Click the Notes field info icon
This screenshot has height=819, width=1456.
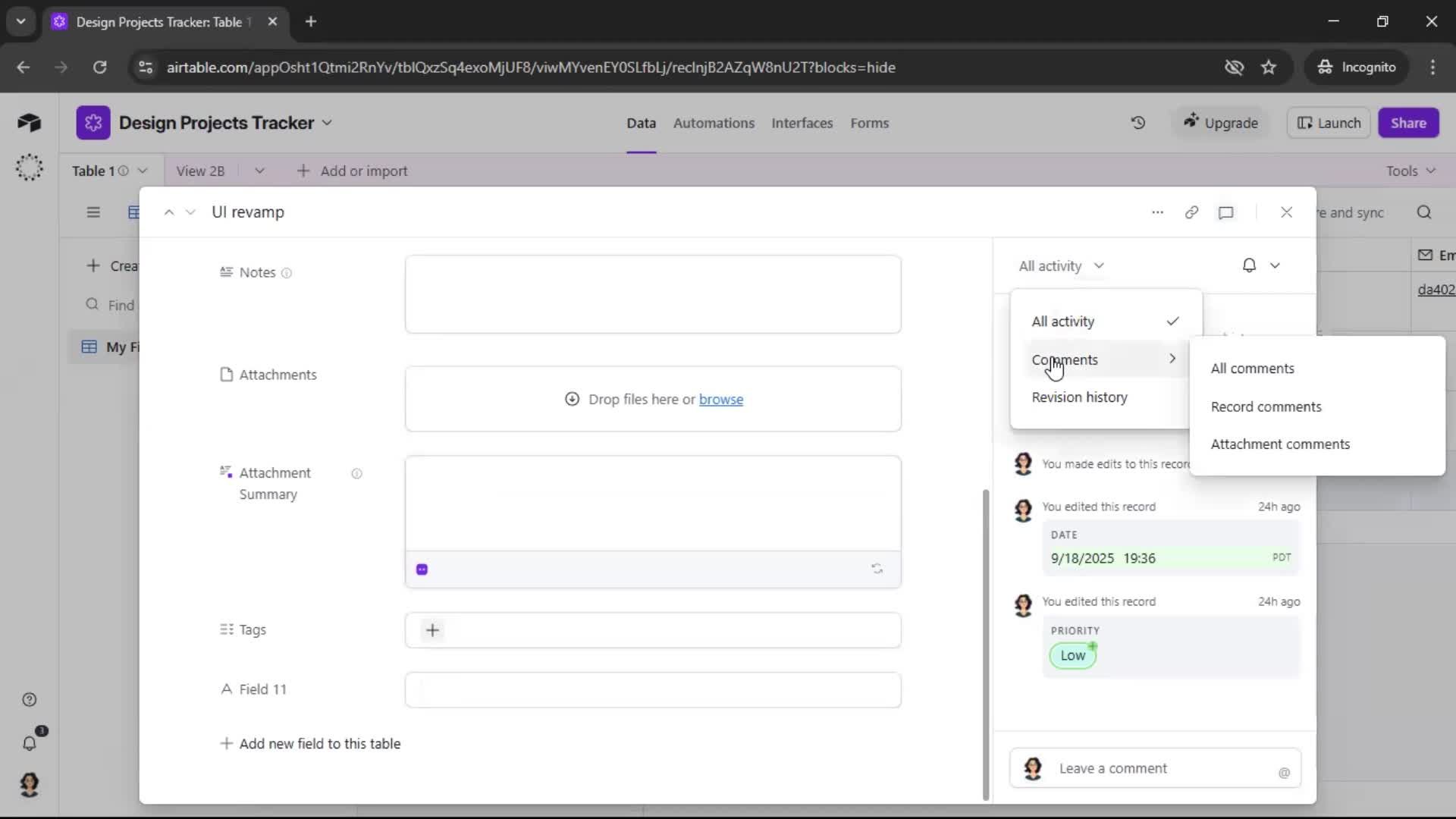287,273
